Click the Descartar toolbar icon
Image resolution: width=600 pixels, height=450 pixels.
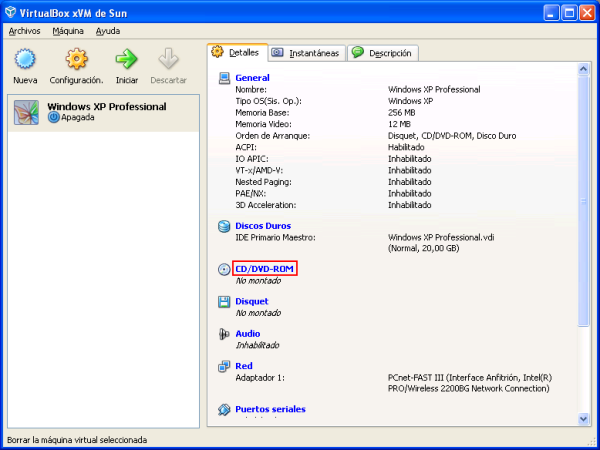tap(168, 60)
